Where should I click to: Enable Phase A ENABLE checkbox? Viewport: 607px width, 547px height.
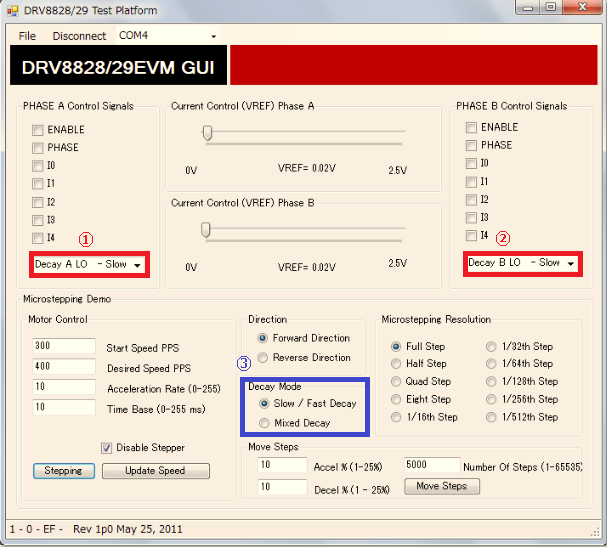pyautogui.click(x=38, y=130)
